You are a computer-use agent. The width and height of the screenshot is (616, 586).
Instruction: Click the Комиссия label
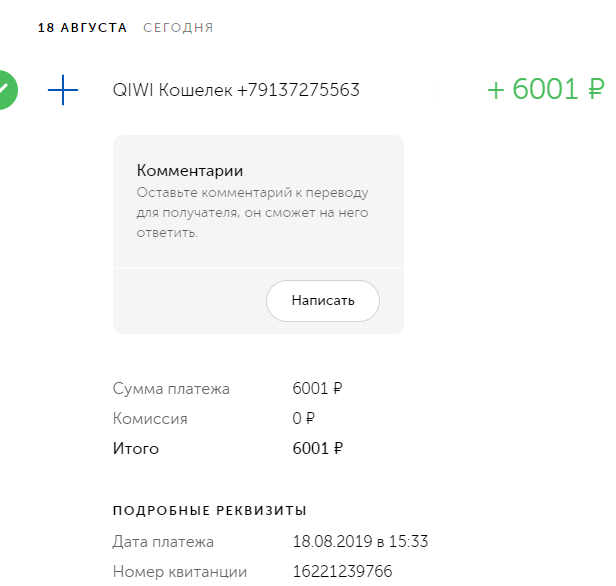(x=150, y=419)
